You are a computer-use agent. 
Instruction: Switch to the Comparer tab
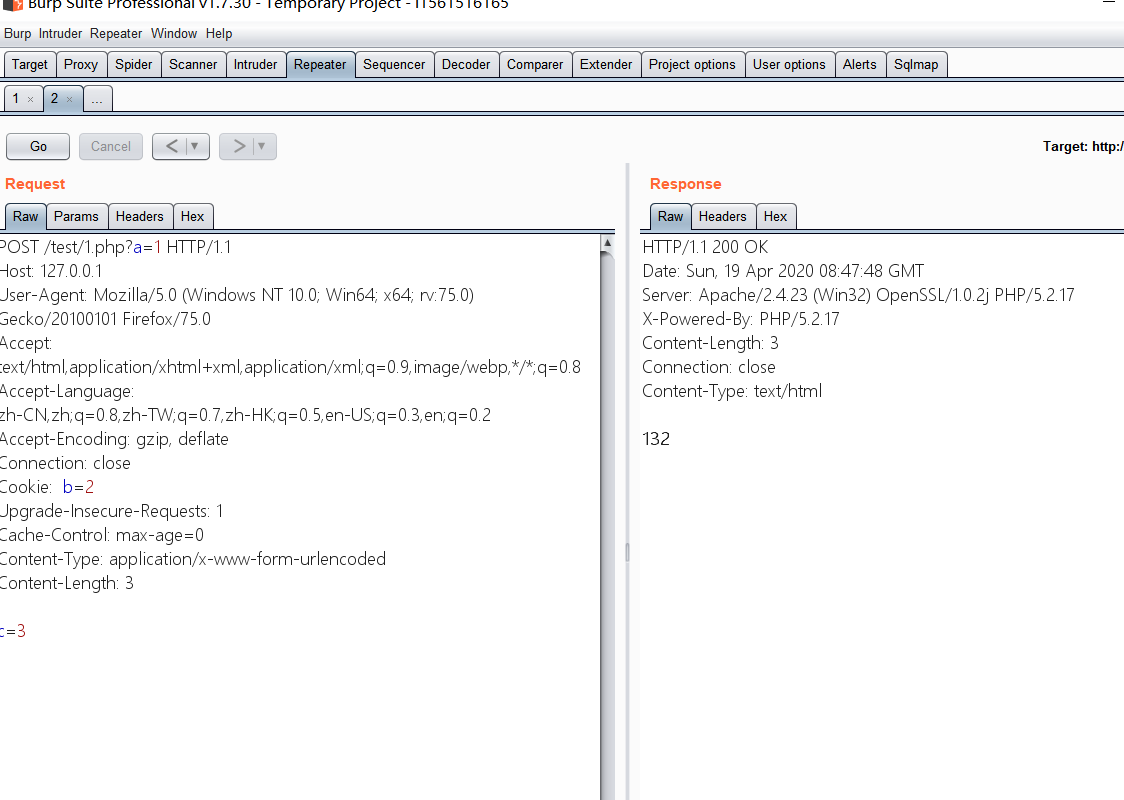(535, 65)
